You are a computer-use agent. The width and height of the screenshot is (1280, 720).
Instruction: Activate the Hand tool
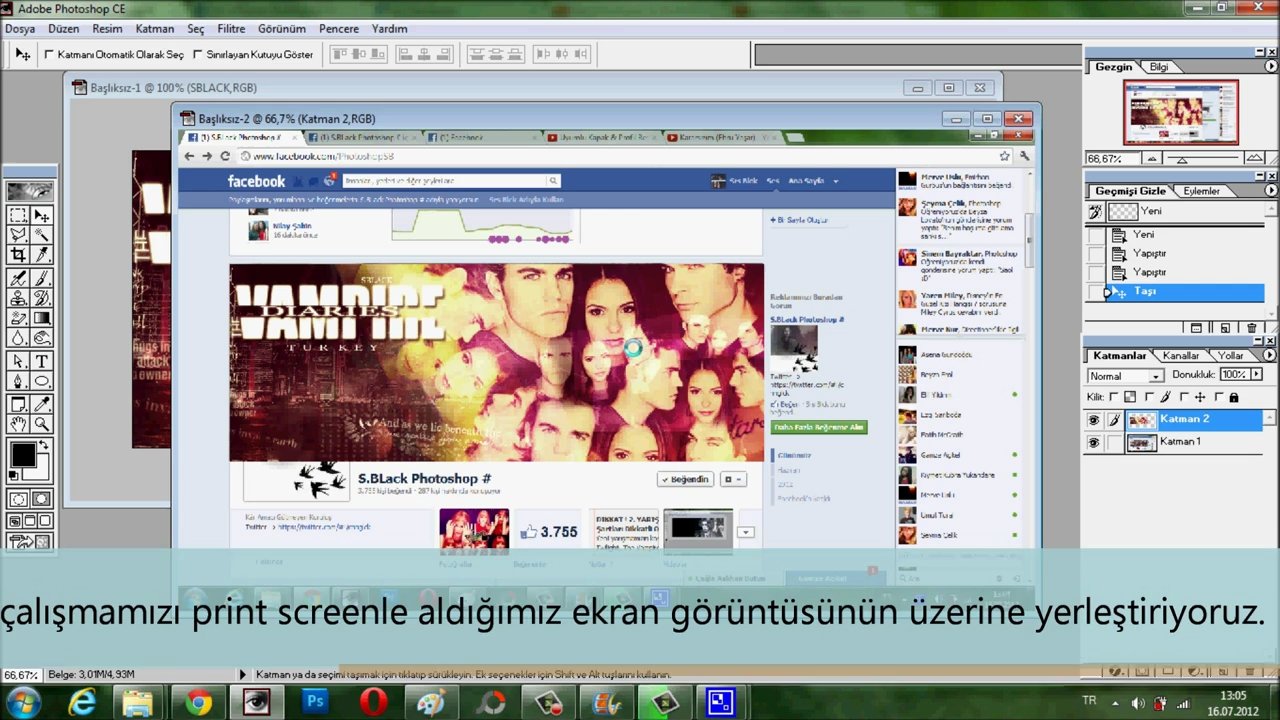(x=18, y=424)
